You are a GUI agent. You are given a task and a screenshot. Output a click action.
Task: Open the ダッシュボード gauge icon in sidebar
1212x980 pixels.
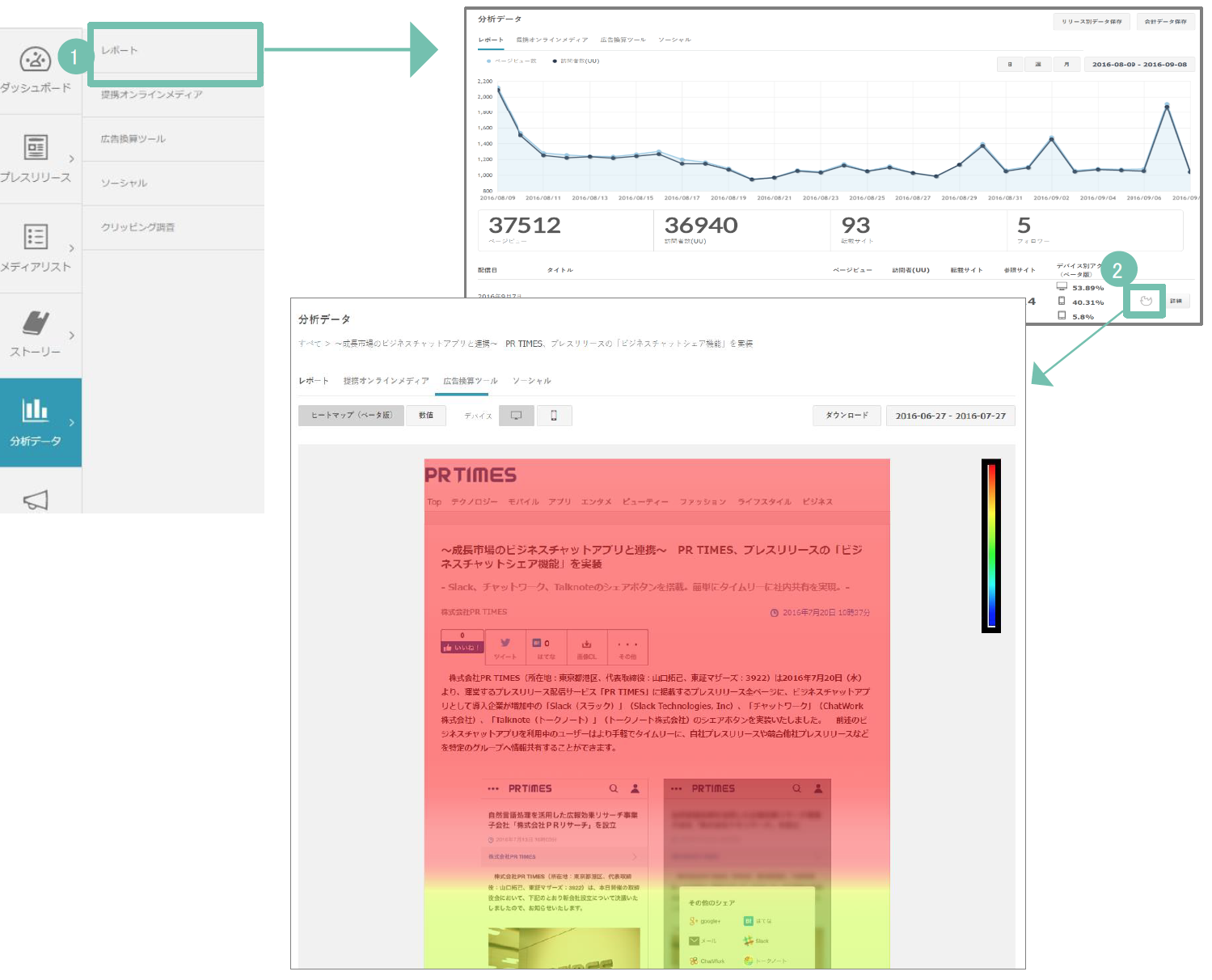pyautogui.click(x=35, y=59)
